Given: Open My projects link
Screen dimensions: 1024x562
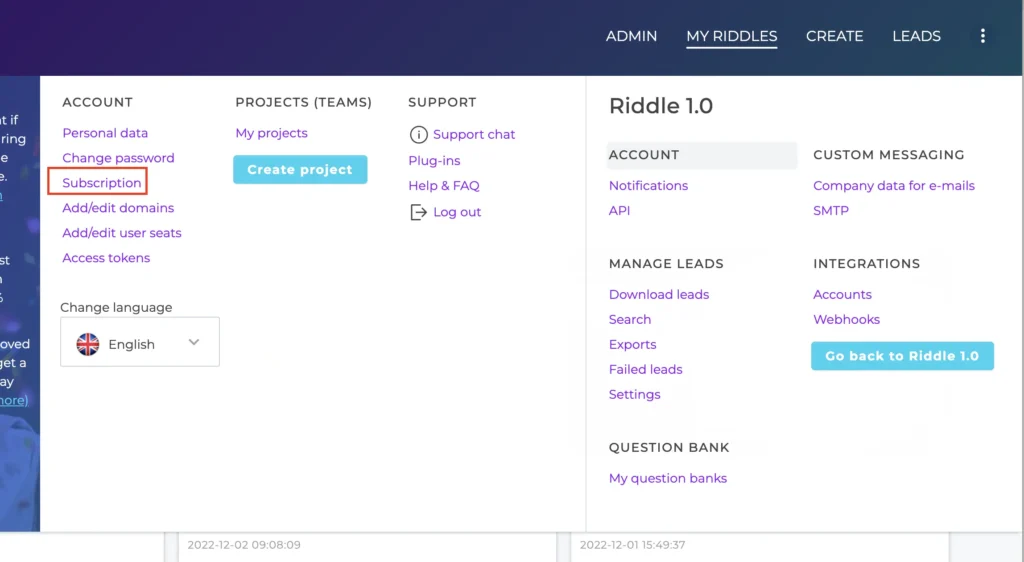Looking at the screenshot, I should pos(271,133).
